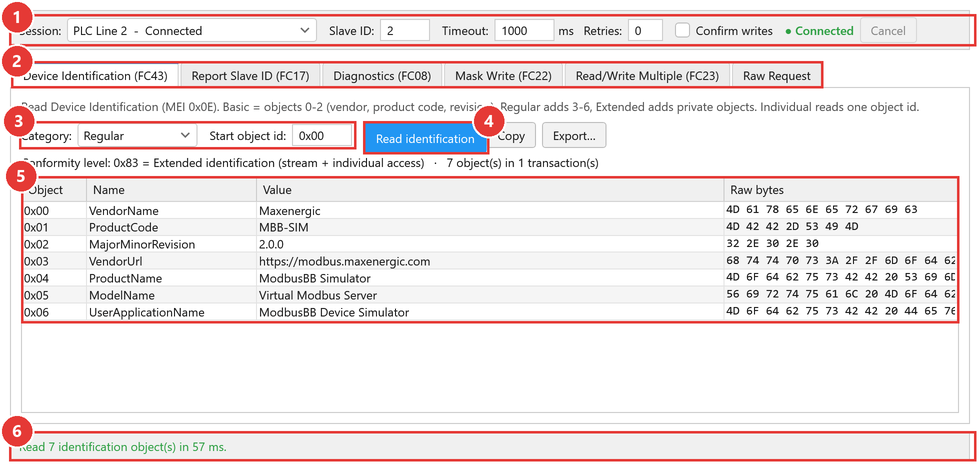Go to the Mask Write (FC22) tab
The image size is (980, 470).
click(503, 76)
